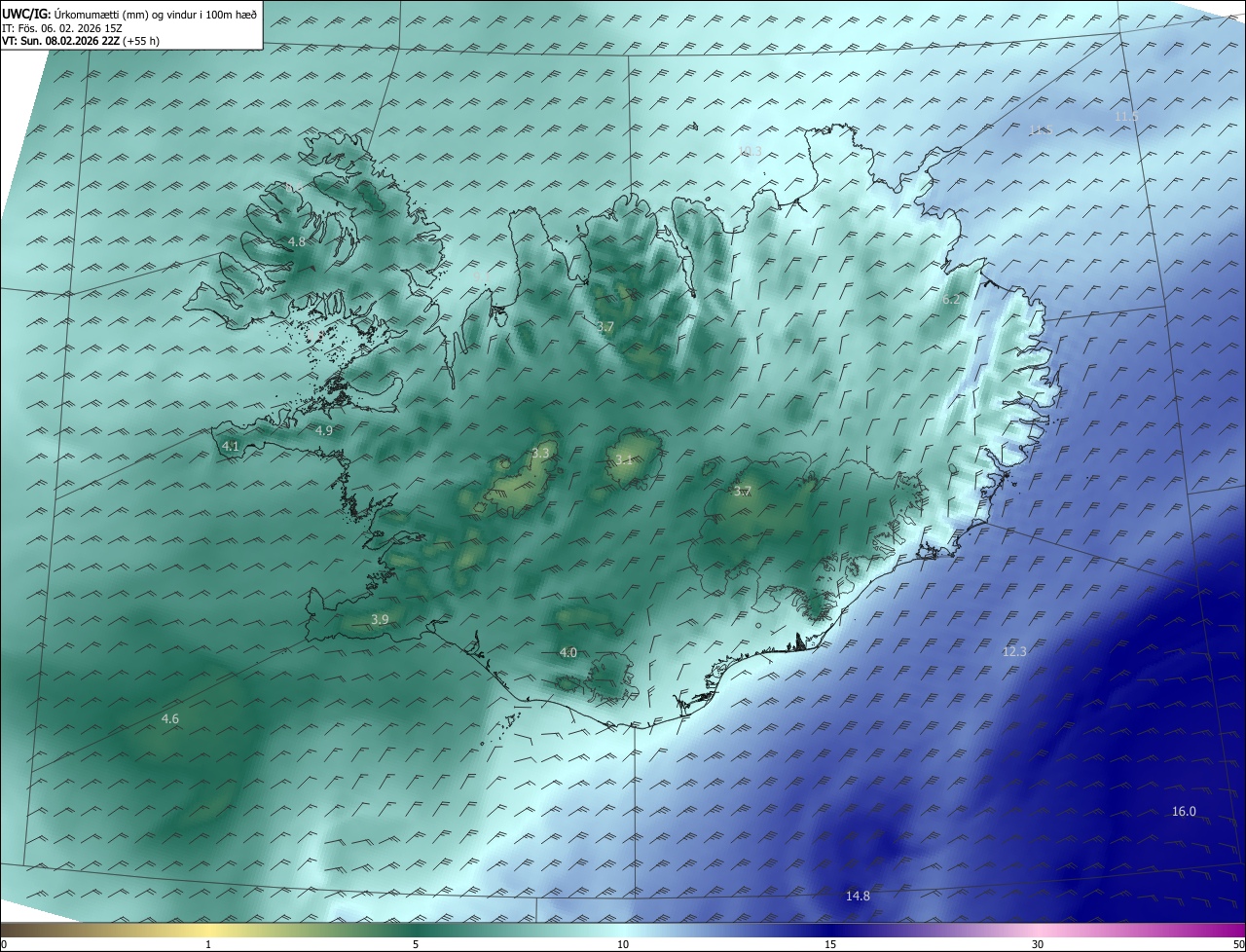This screenshot has width=1246, height=952.
Task: Click the 3.1 value label on the map
Action: (x=624, y=460)
